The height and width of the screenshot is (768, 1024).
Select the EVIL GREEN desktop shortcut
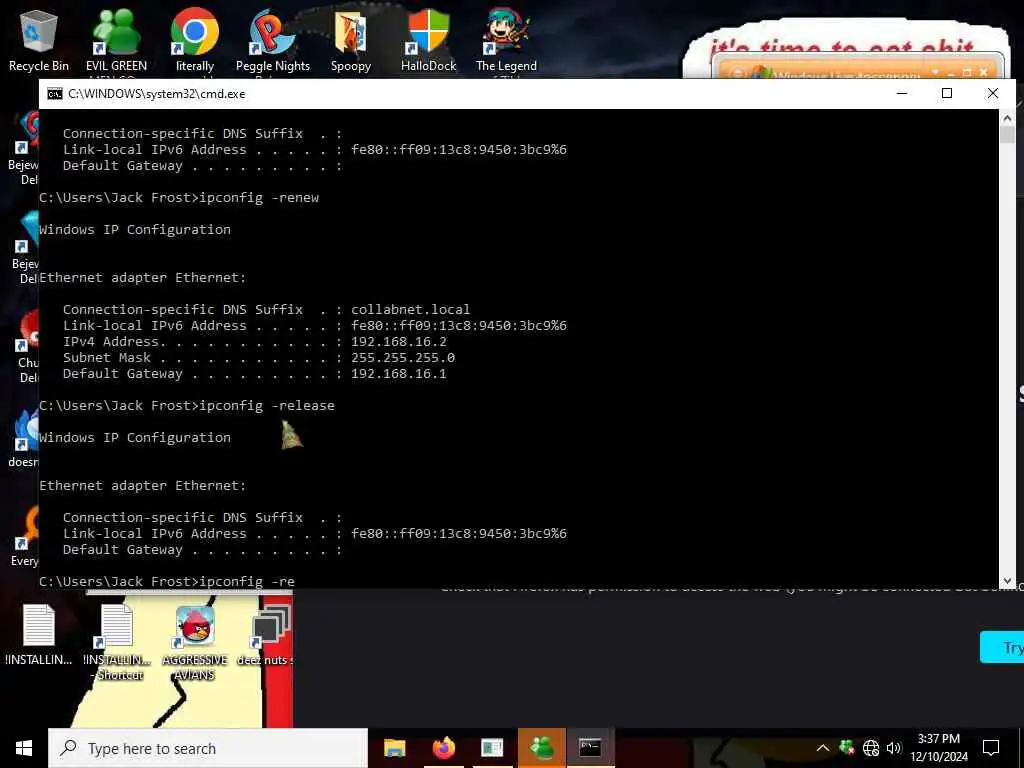[116, 40]
